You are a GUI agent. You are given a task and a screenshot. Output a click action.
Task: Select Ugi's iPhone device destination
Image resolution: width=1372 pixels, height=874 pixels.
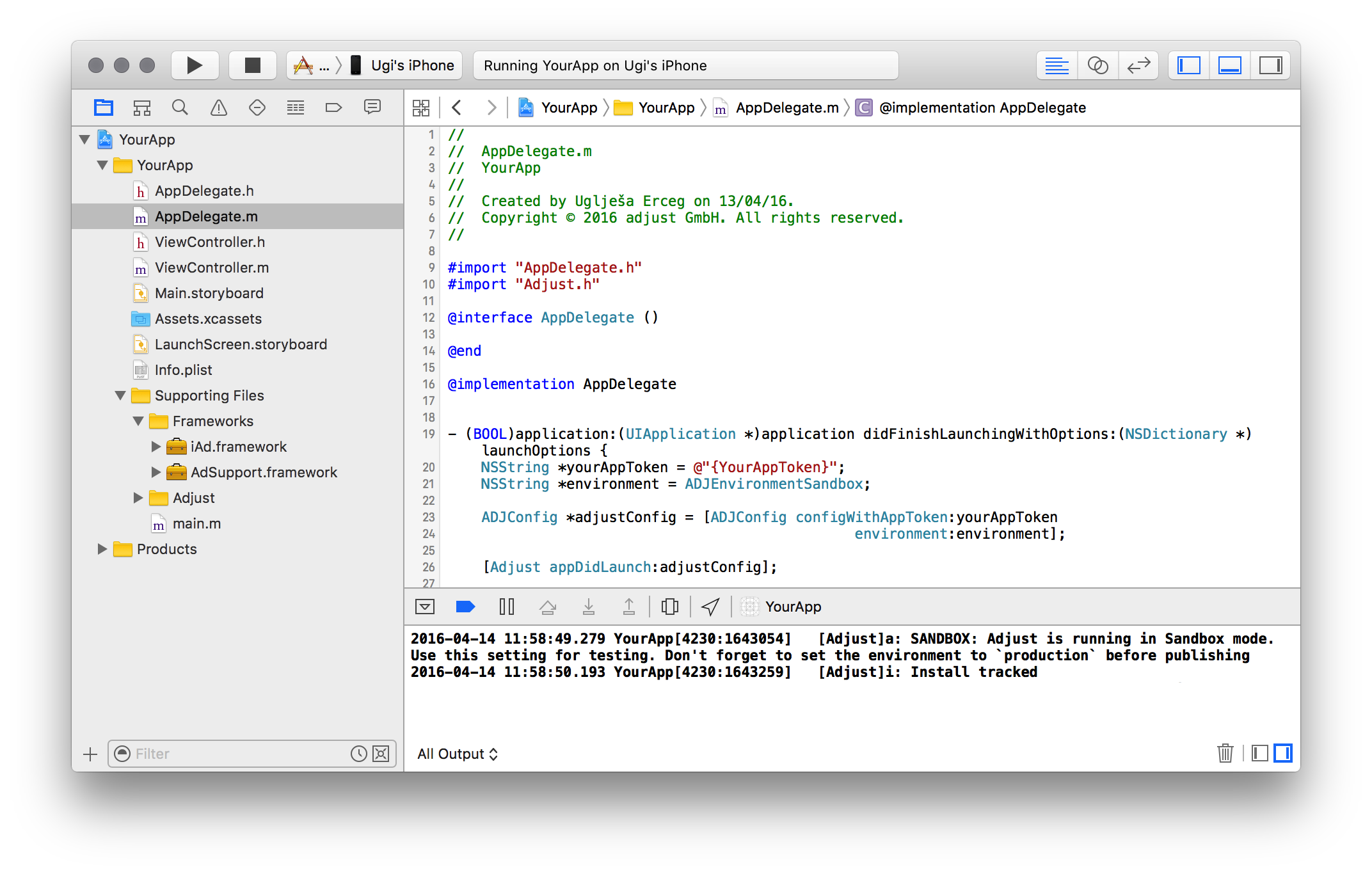tap(411, 65)
